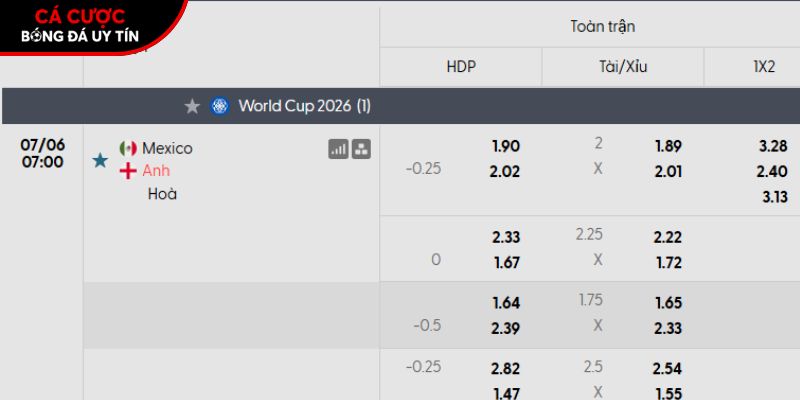Viewport: 800px width, 400px height.
Task: Pick draw odds 3.13
Action: coord(775,197)
